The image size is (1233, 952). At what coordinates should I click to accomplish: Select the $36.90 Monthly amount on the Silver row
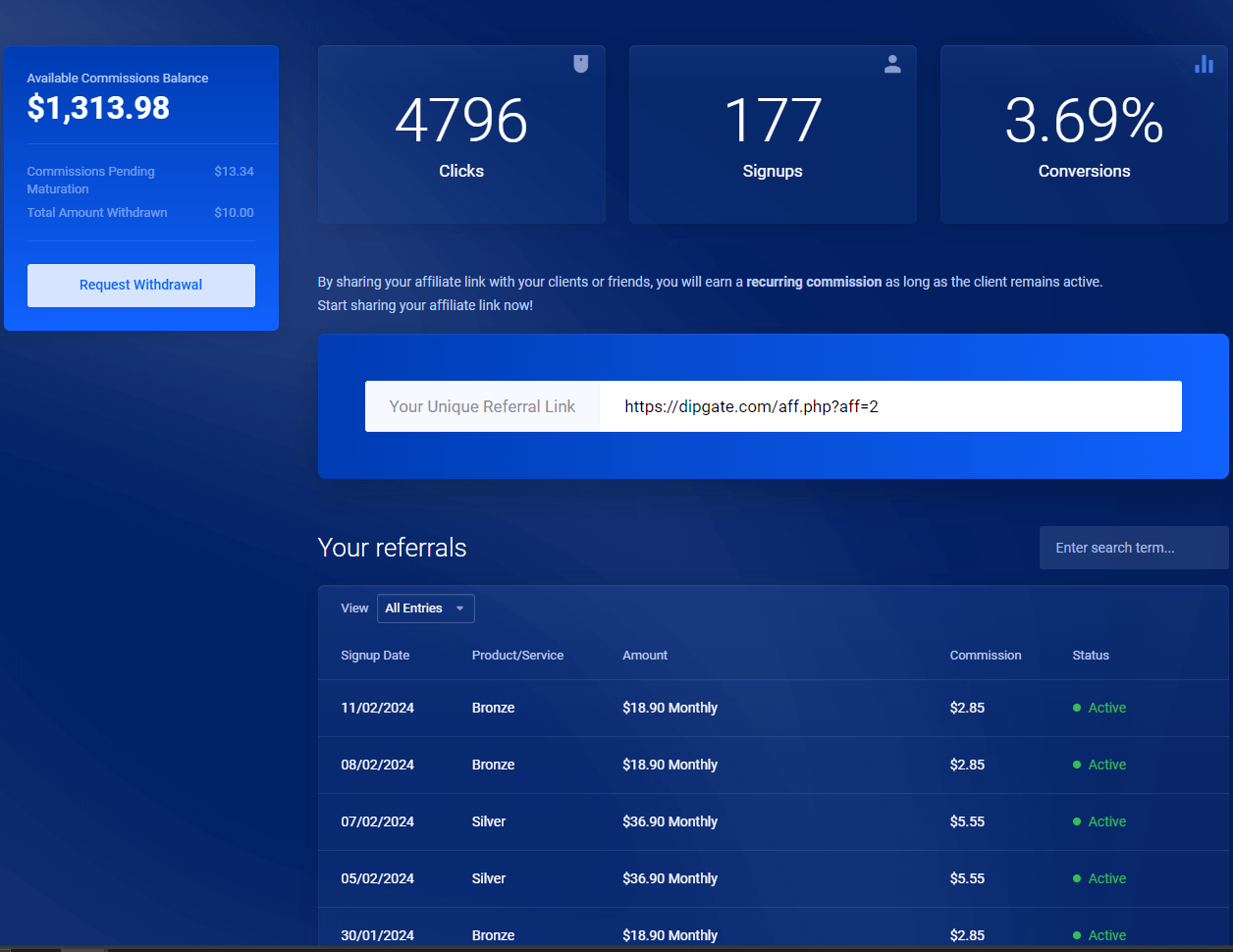670,821
